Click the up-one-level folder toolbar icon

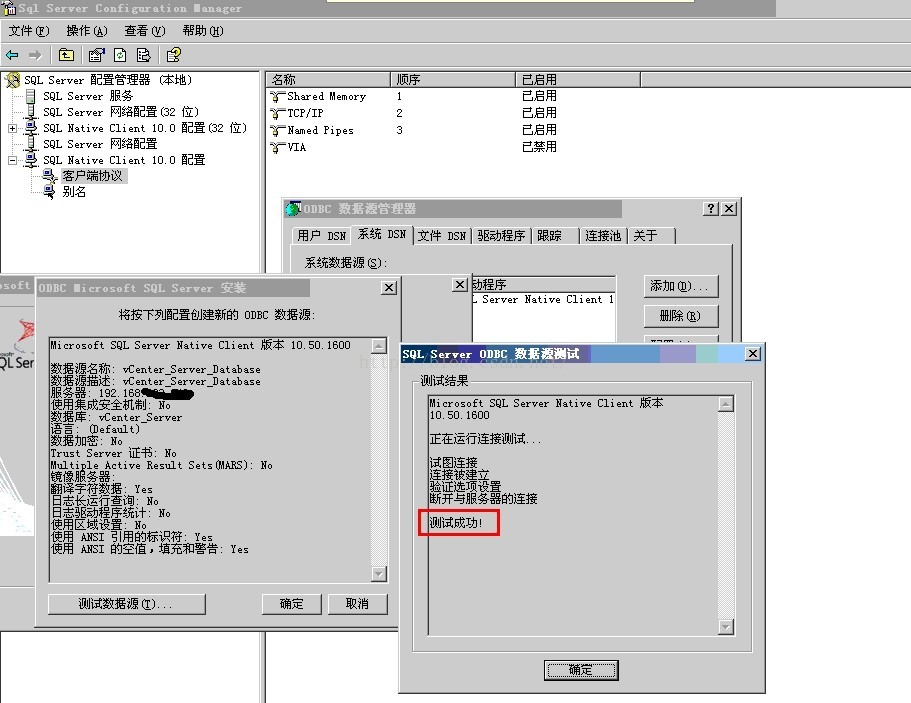tap(66, 55)
